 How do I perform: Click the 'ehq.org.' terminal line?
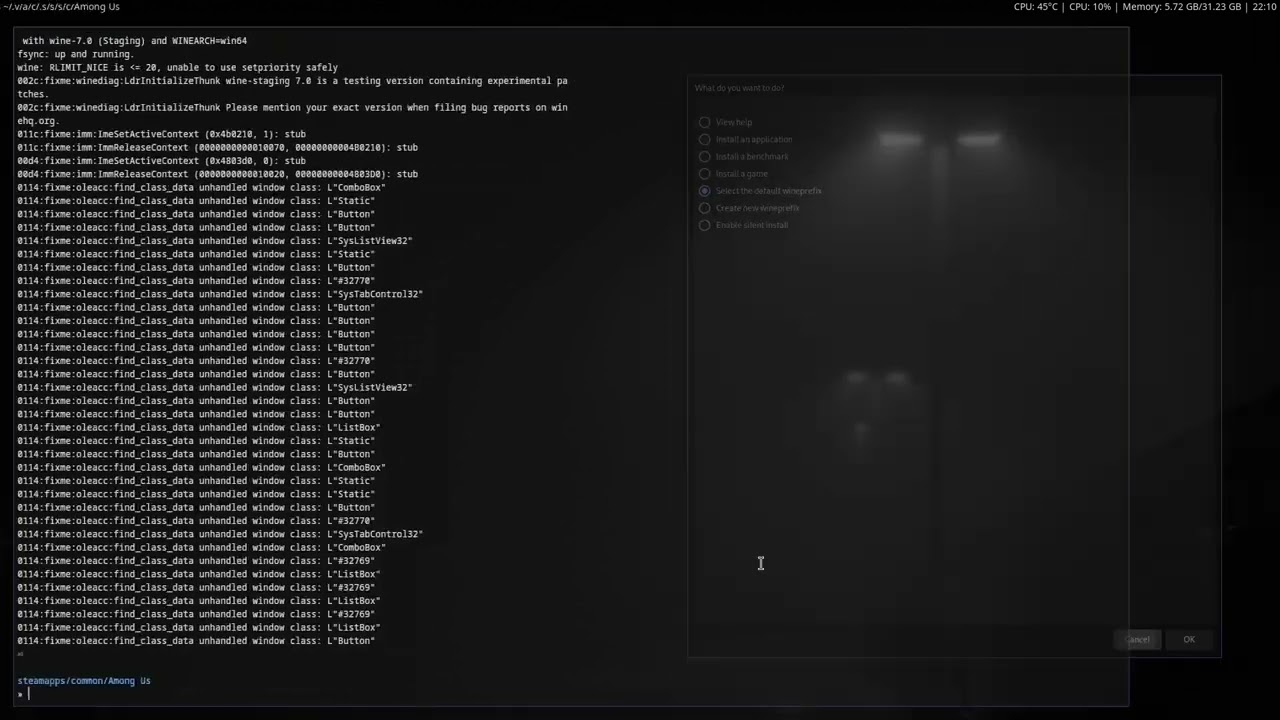(x=38, y=121)
